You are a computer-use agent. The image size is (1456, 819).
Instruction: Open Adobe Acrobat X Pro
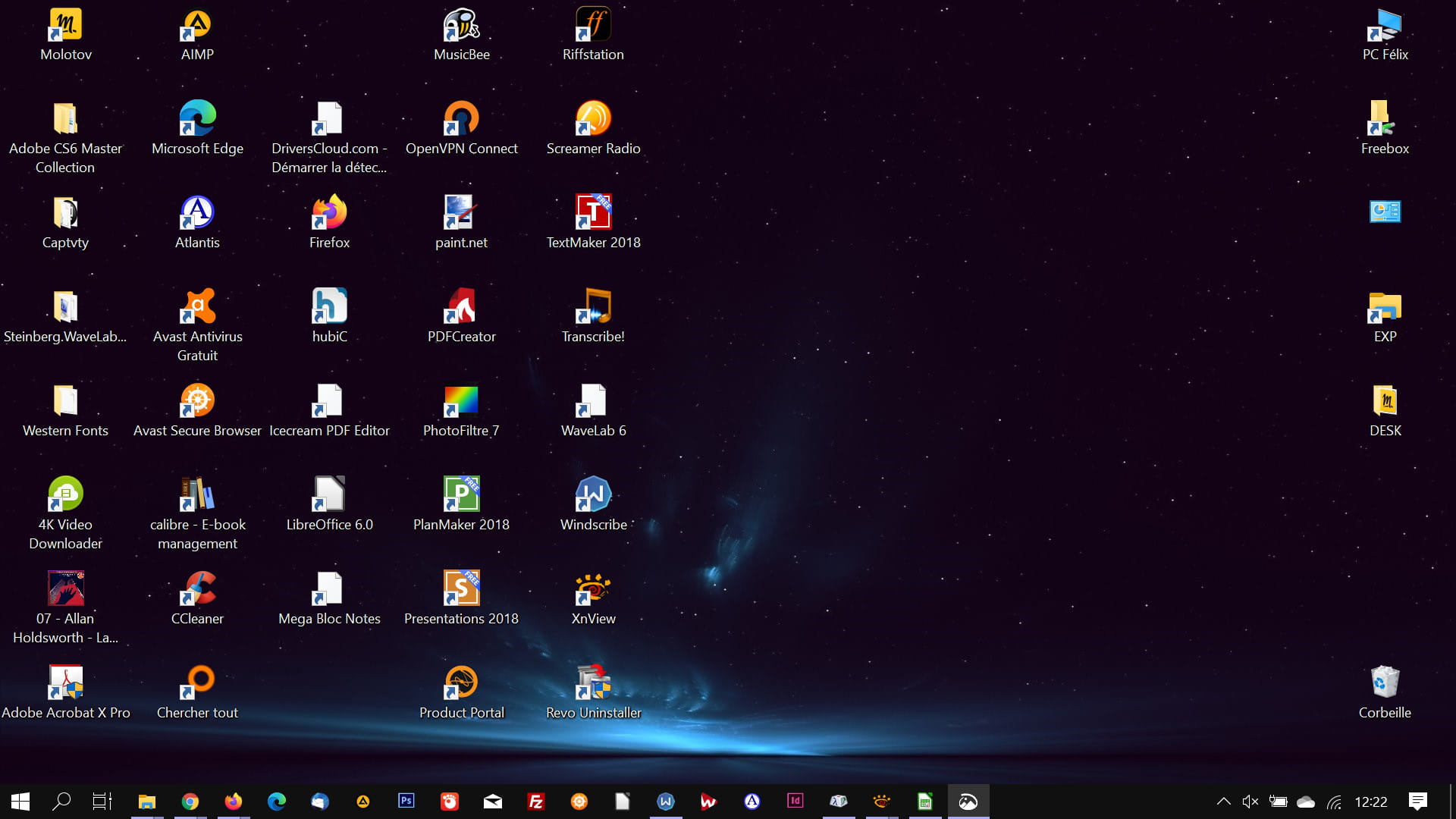64,682
